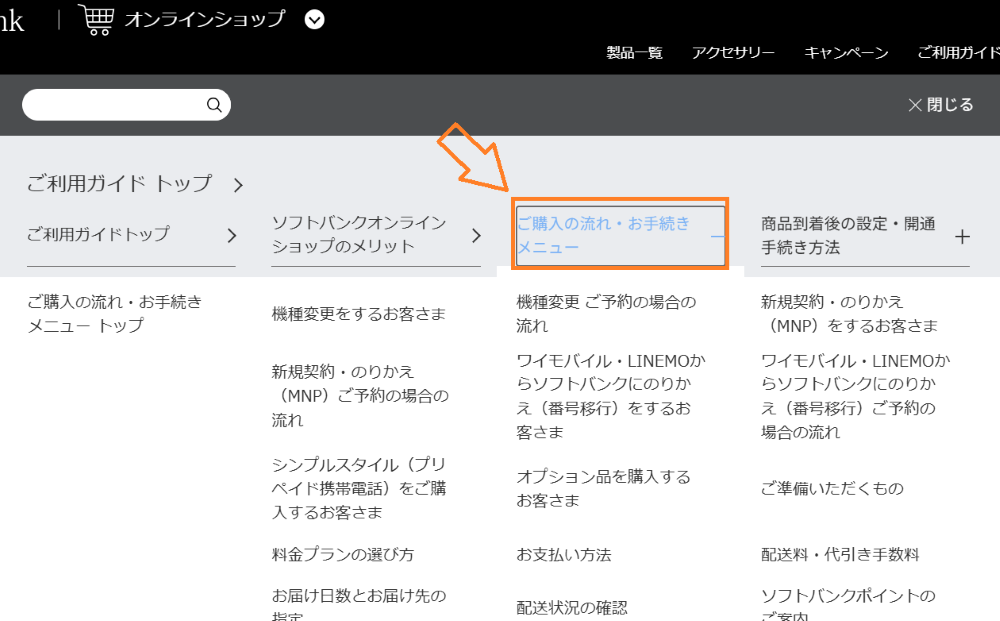Click minus icon on ご購入の流れ・お手続きメニュー
Screen dimensions: 1000x621
pos(717,237)
